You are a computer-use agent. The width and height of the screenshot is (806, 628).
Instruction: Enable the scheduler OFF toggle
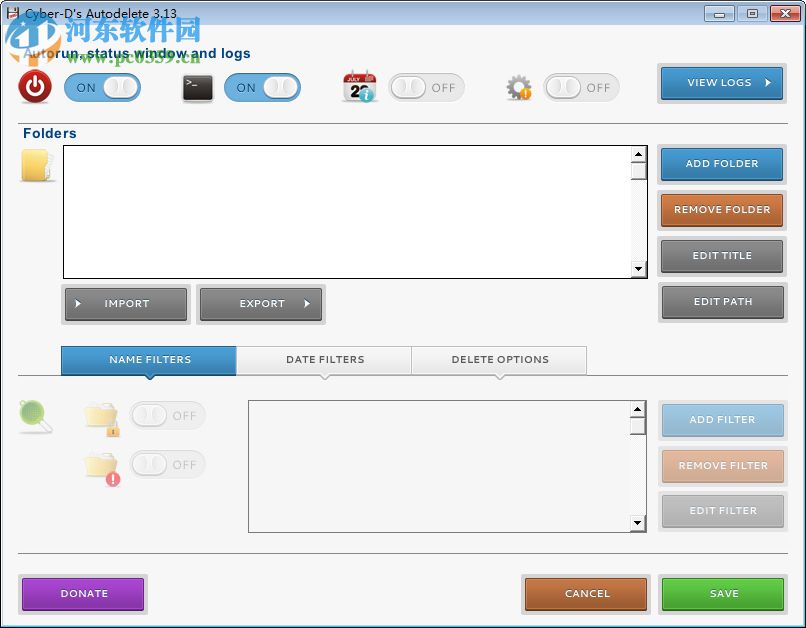coord(426,88)
